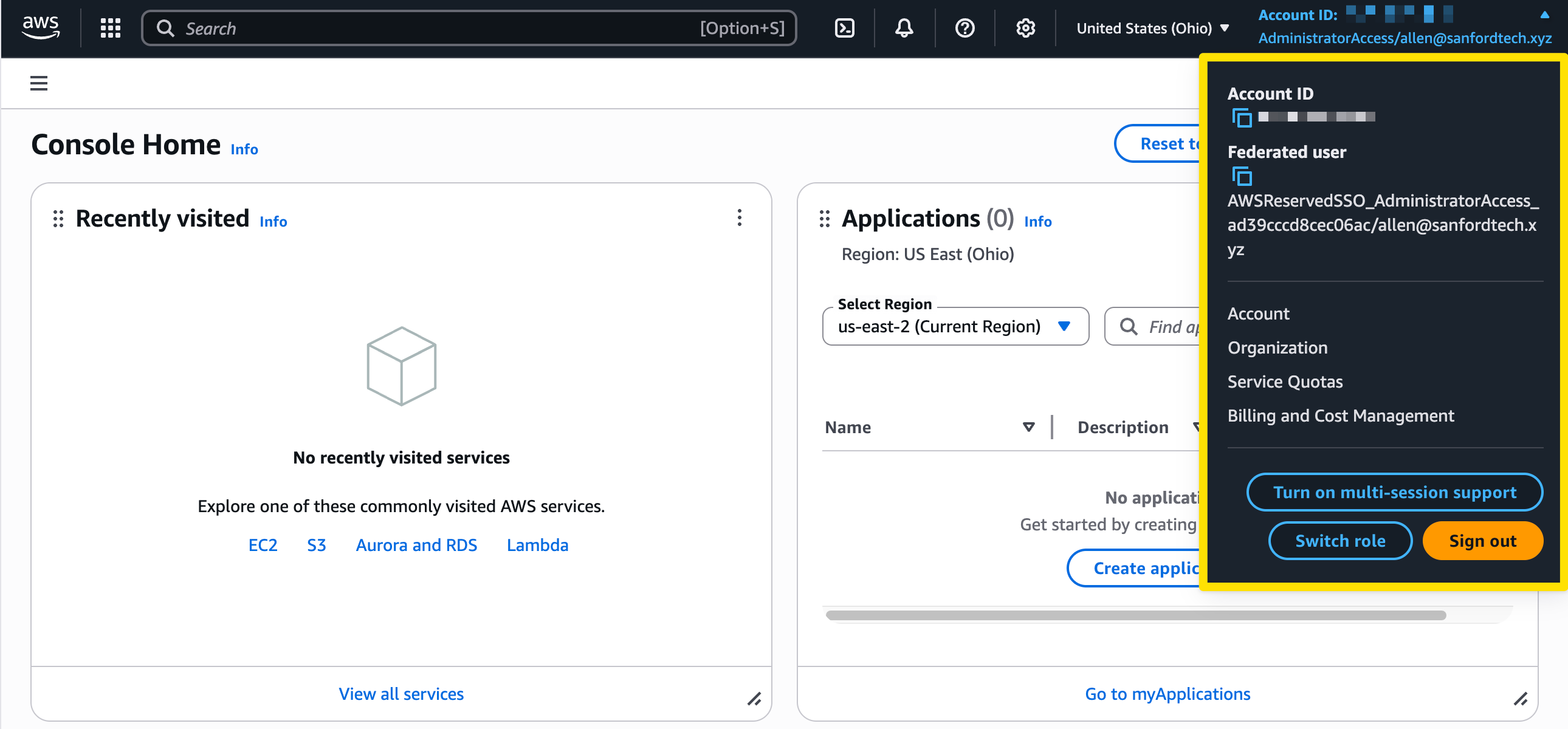Grab the Recently visited drag handle

[x=58, y=219]
